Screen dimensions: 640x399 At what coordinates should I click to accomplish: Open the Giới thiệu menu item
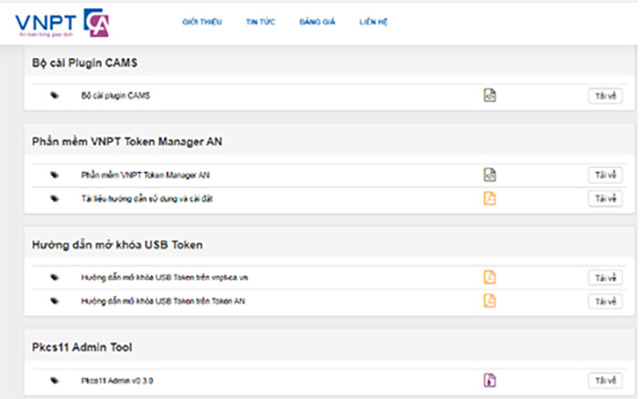(x=202, y=22)
